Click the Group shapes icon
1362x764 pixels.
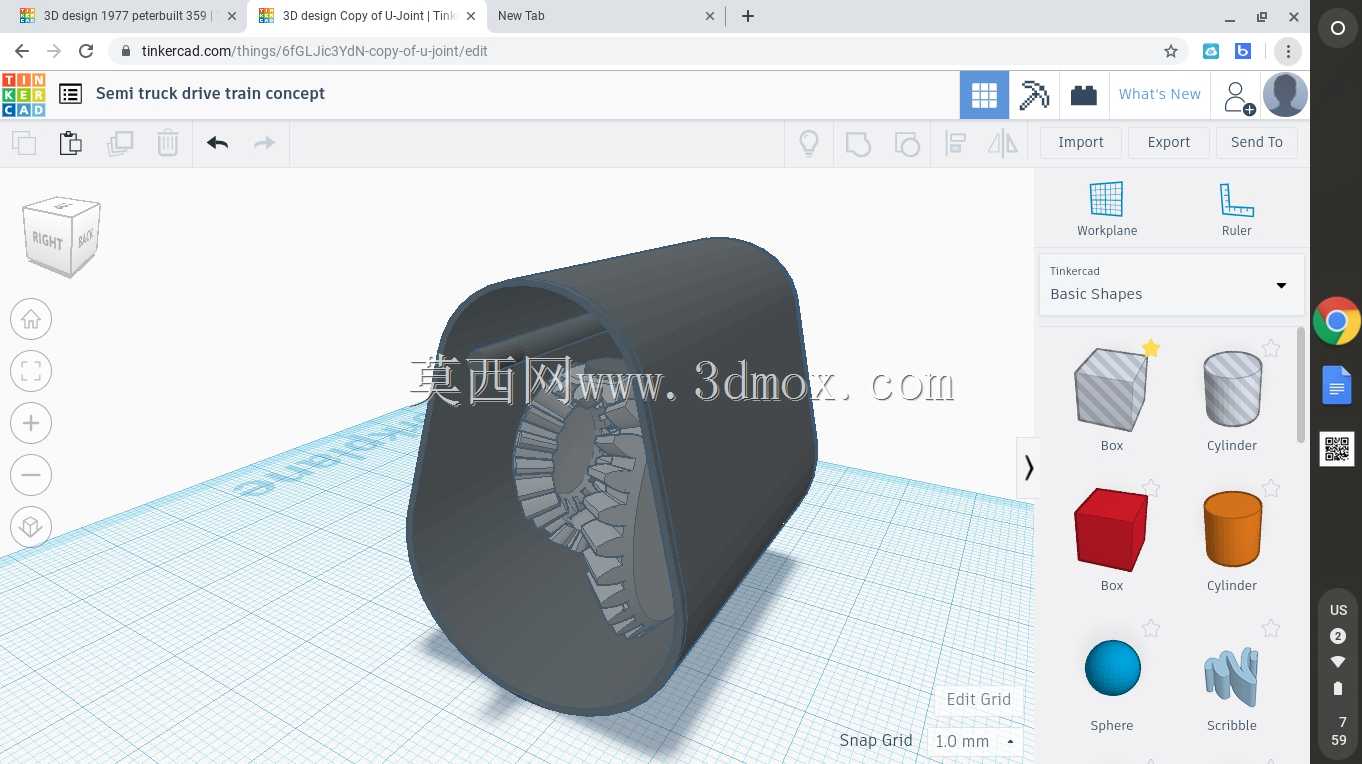[x=858, y=143]
